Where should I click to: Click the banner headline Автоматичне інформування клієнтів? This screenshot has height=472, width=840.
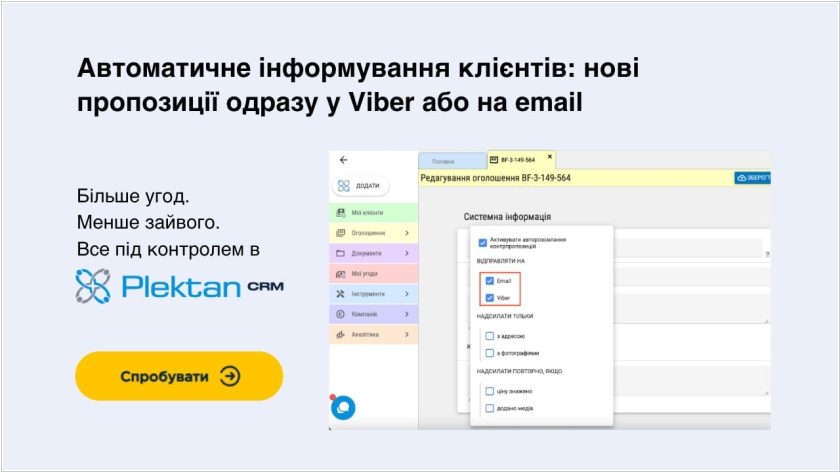358,85
